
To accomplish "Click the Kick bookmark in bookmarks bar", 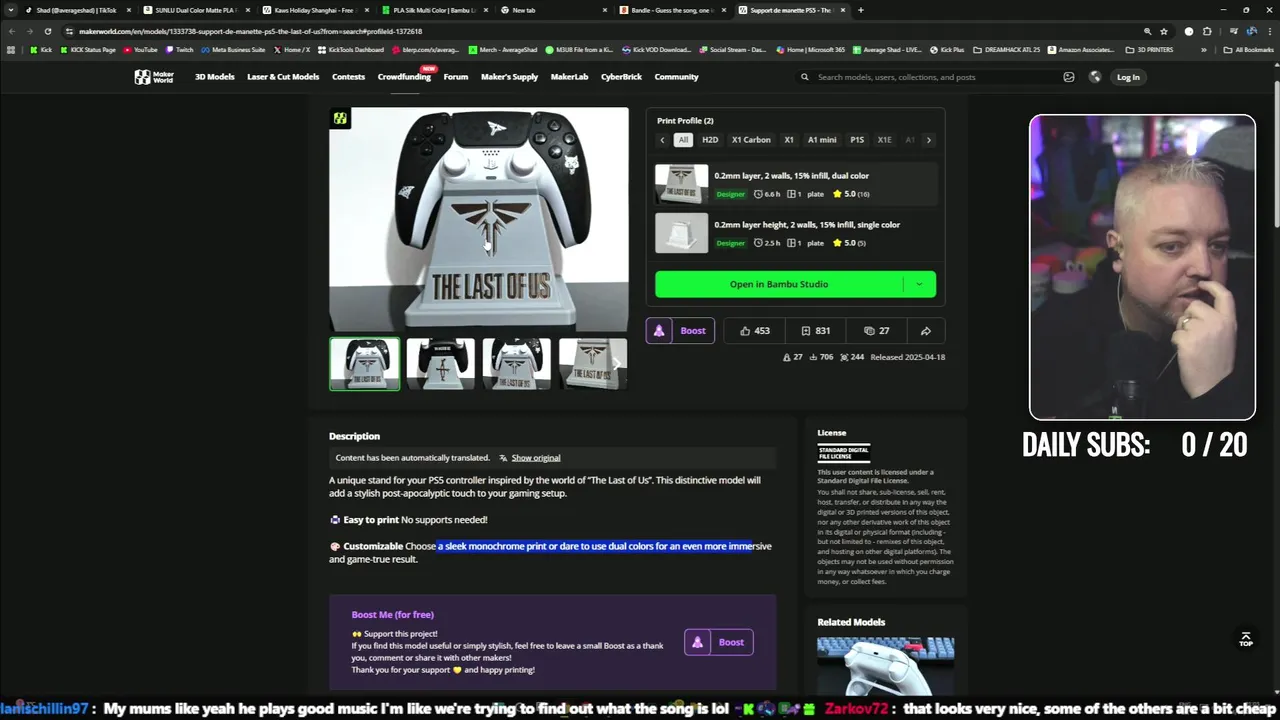I will pos(41,49).
